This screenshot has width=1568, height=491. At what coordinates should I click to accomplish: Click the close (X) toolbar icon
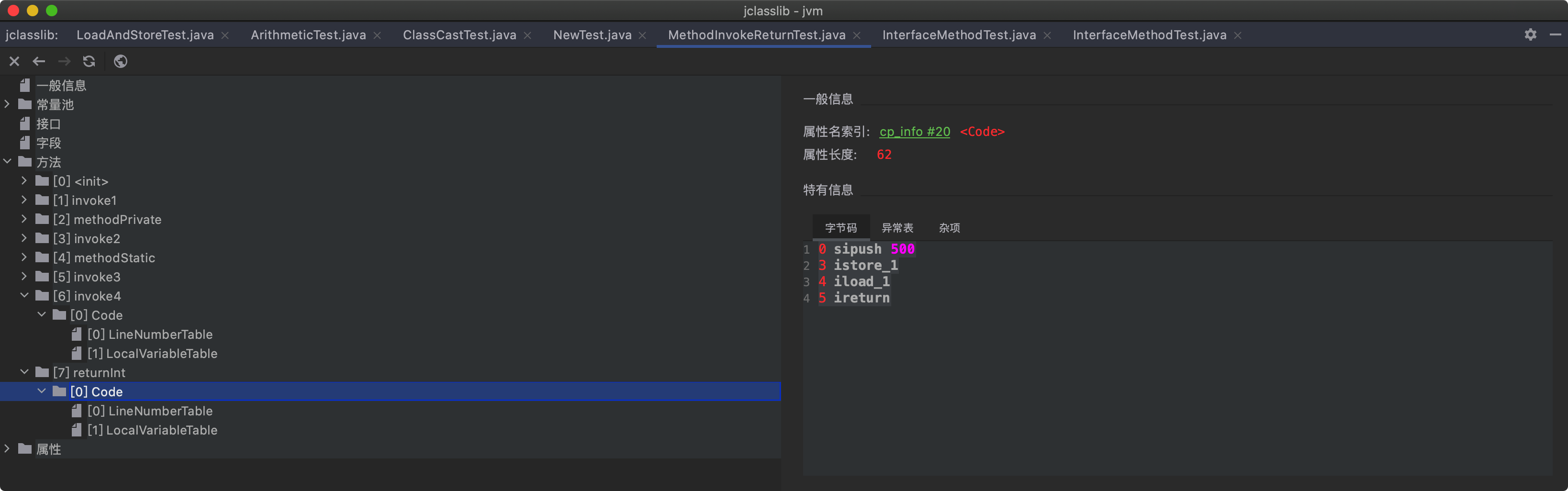[x=15, y=61]
